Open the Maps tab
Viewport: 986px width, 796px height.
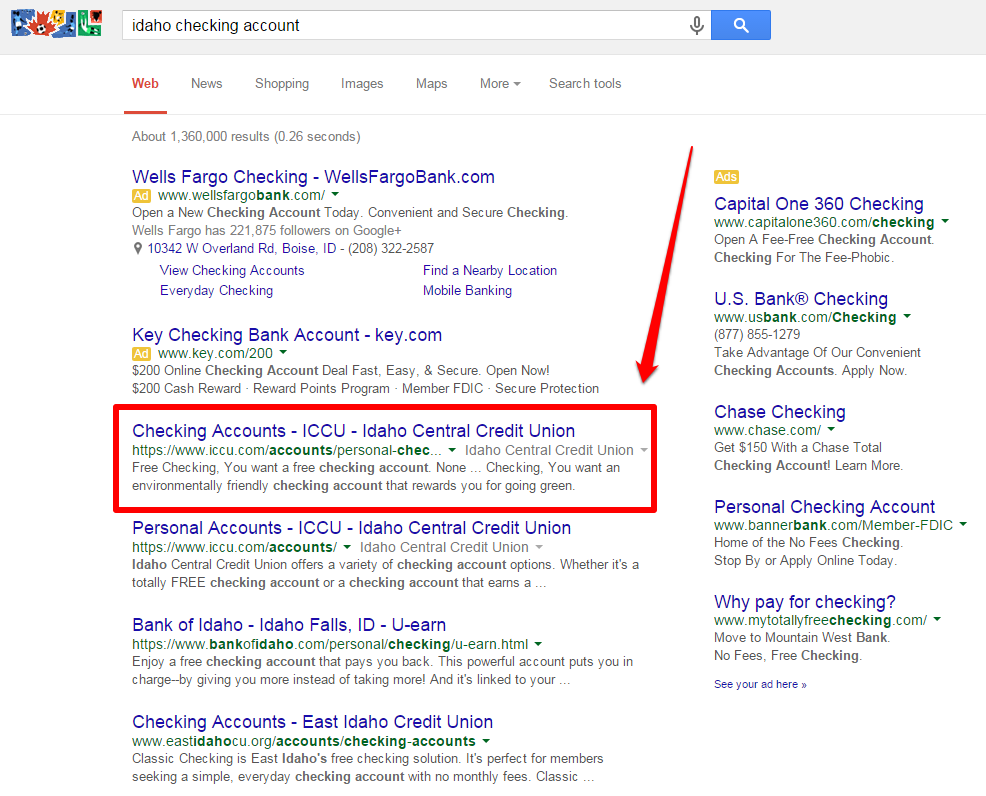(431, 84)
